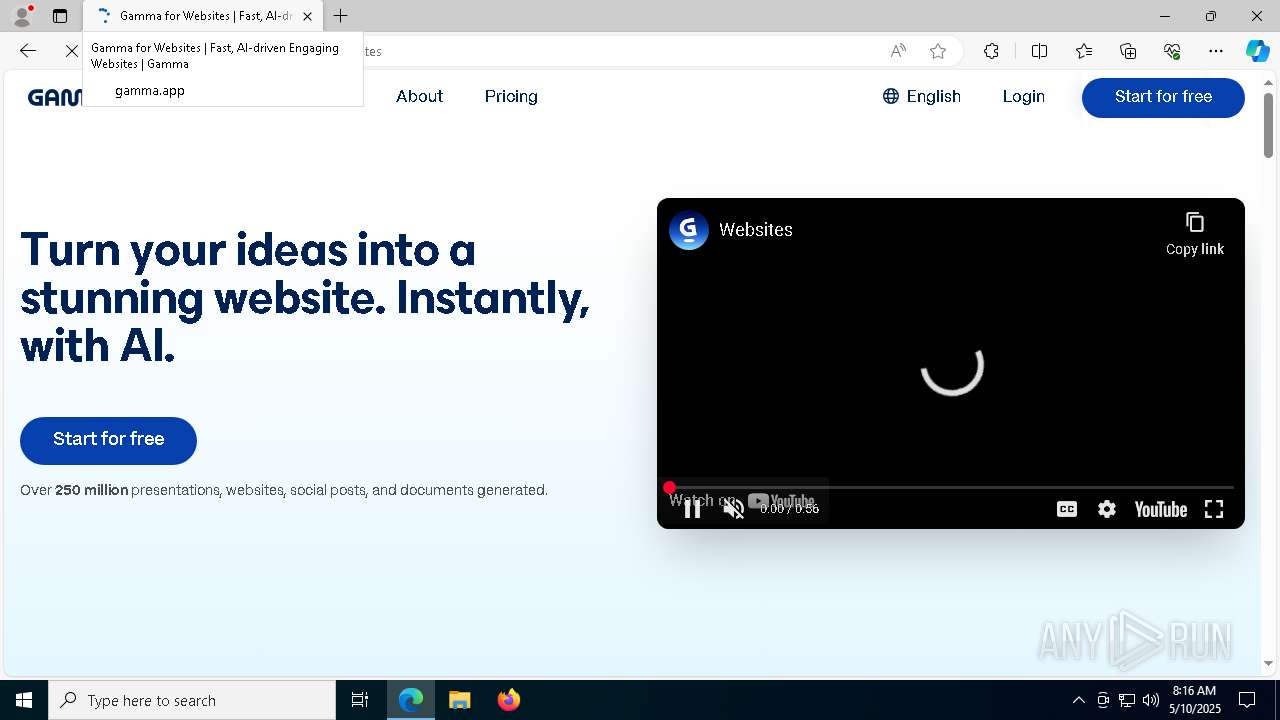Unmute the video audio
This screenshot has width=1280, height=720.
[x=734, y=509]
